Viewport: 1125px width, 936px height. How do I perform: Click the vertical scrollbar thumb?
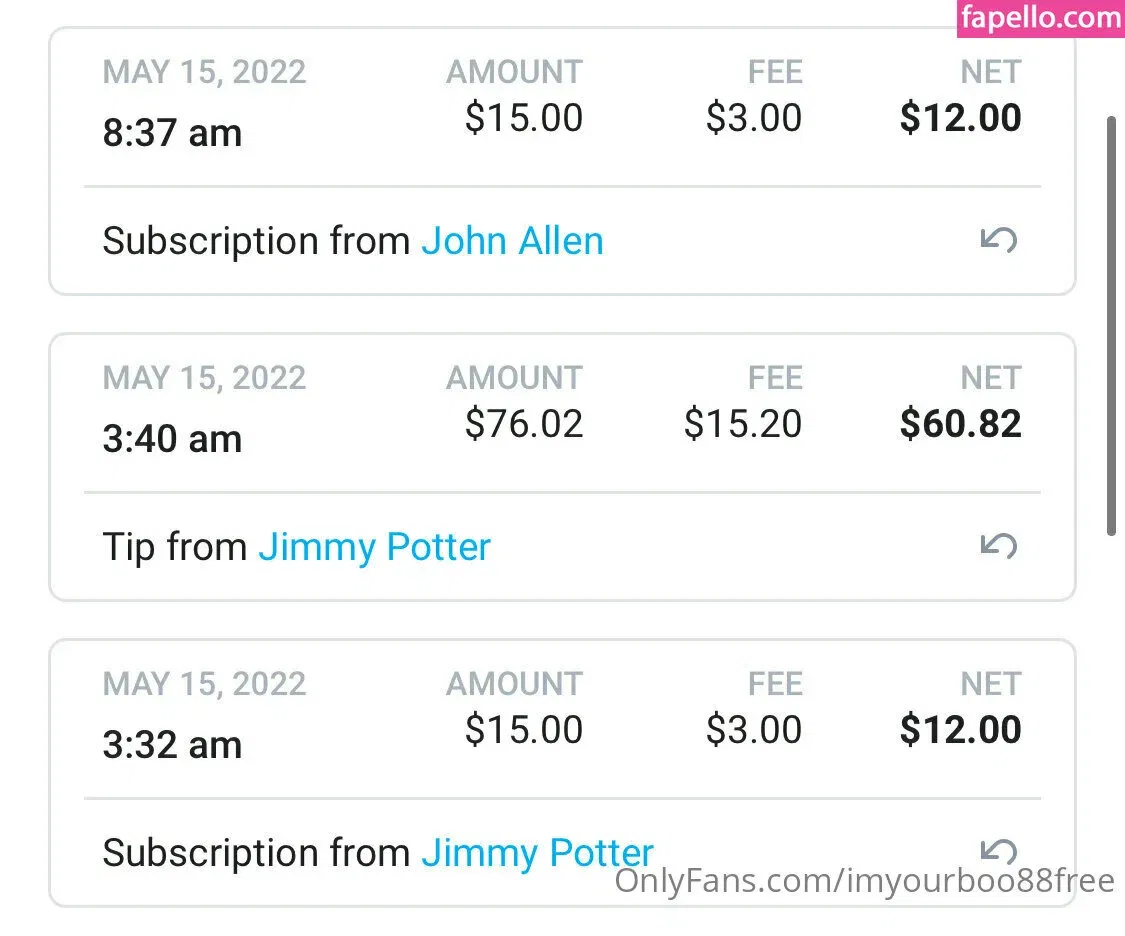click(x=1111, y=325)
